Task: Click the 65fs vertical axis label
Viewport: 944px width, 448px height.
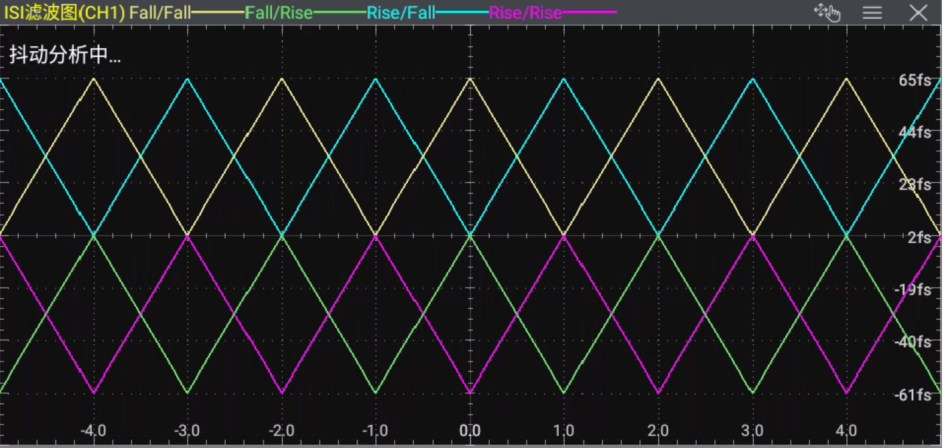Action: 915,80
